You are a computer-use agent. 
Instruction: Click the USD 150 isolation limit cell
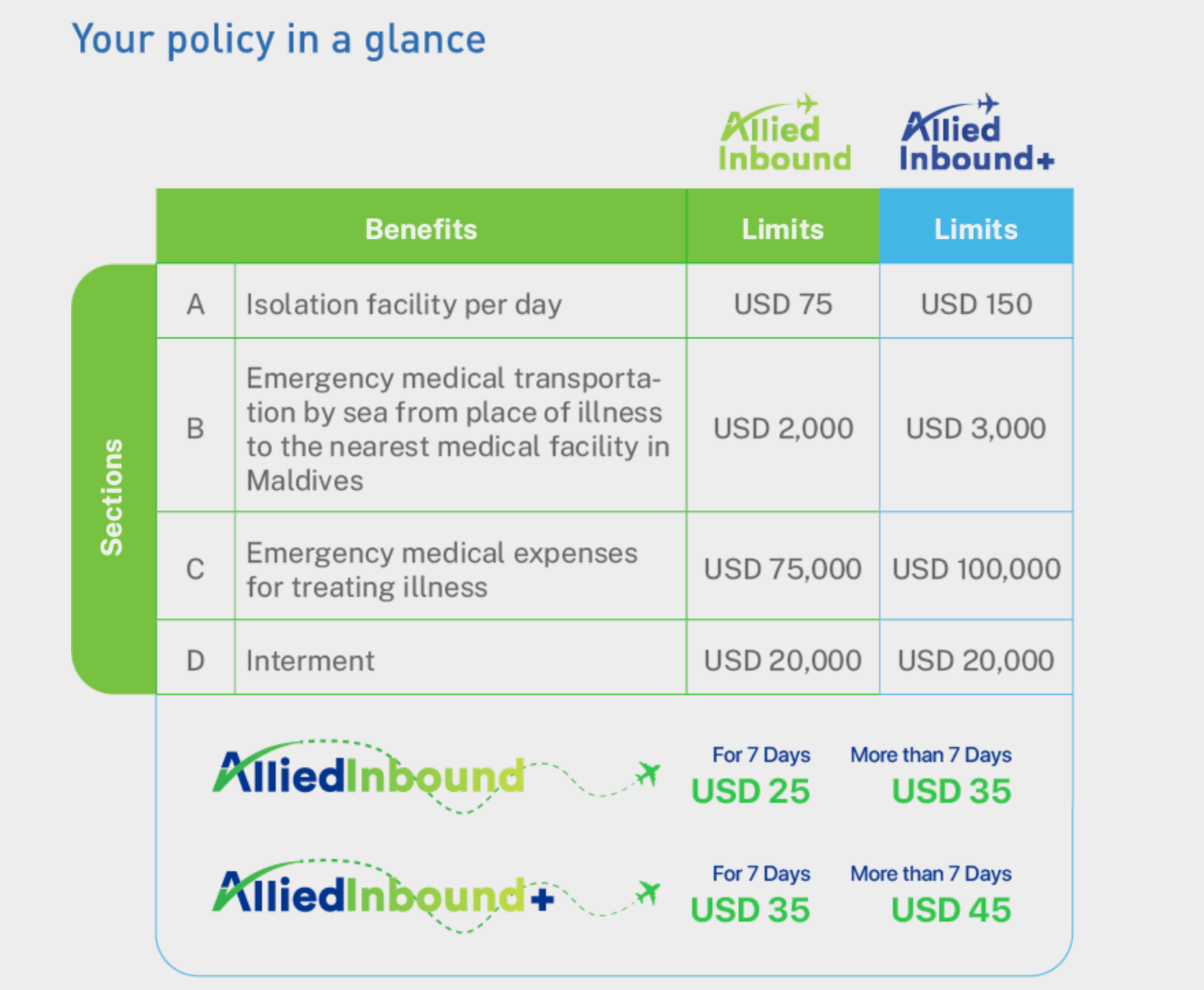[975, 304]
